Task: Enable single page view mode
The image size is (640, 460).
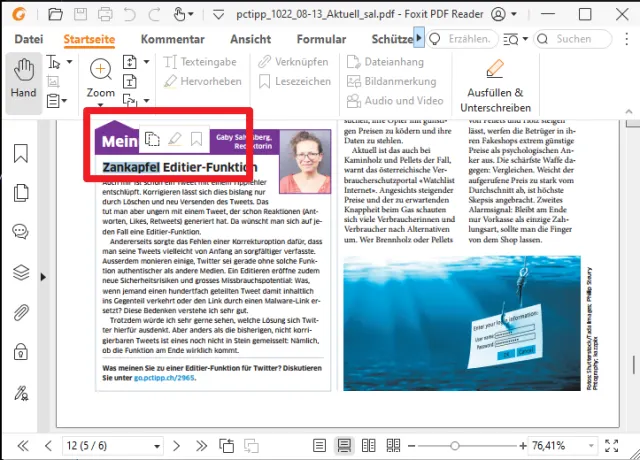Action: (x=319, y=446)
